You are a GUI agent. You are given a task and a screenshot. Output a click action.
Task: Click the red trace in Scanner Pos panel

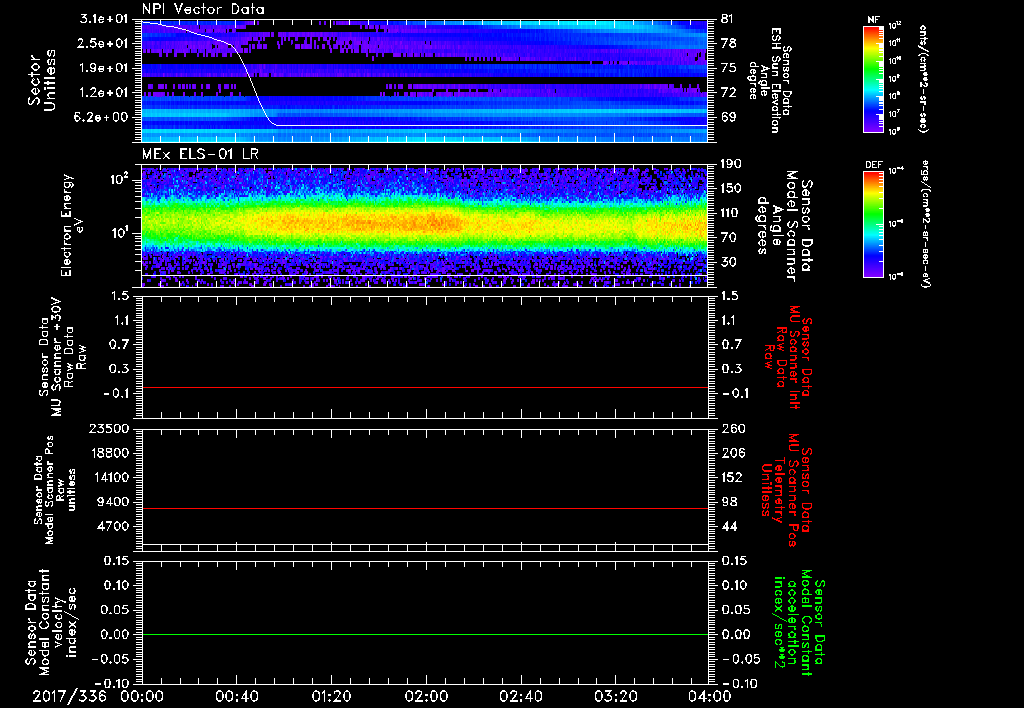pos(424,508)
